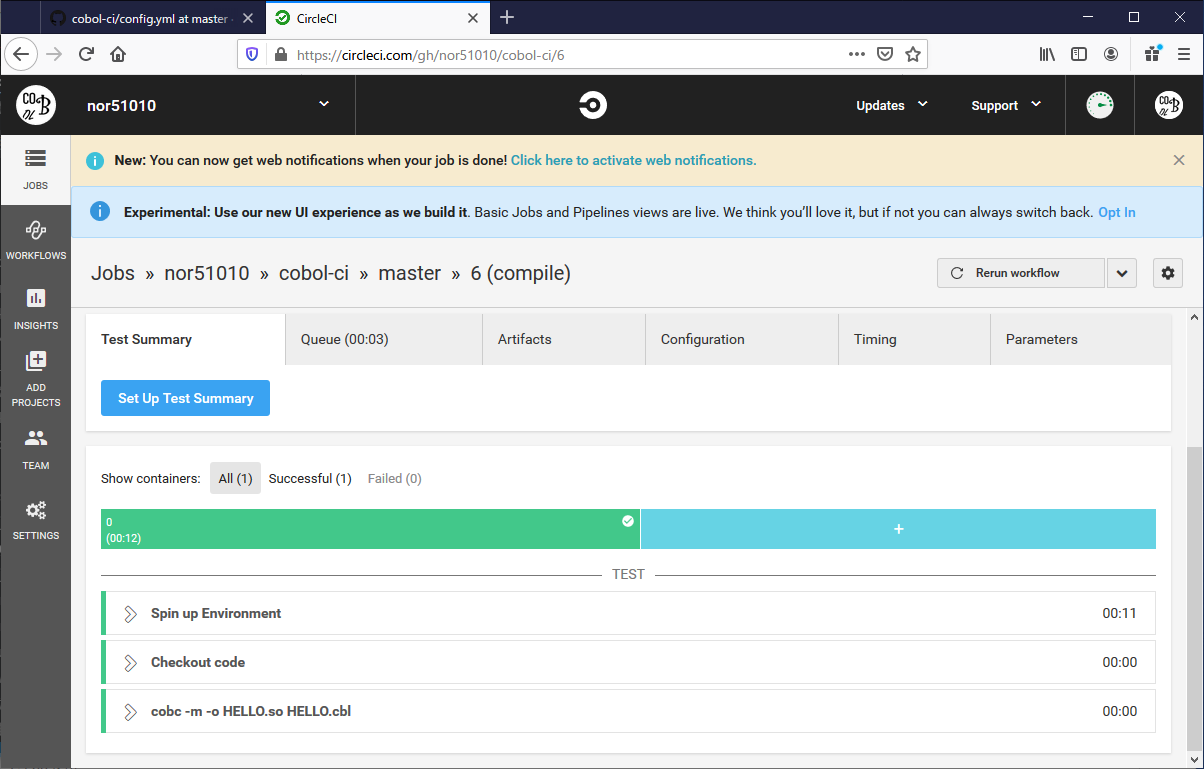1204x769 pixels.
Task: Toggle Firefox sidebar icon
Action: tap(1079, 54)
